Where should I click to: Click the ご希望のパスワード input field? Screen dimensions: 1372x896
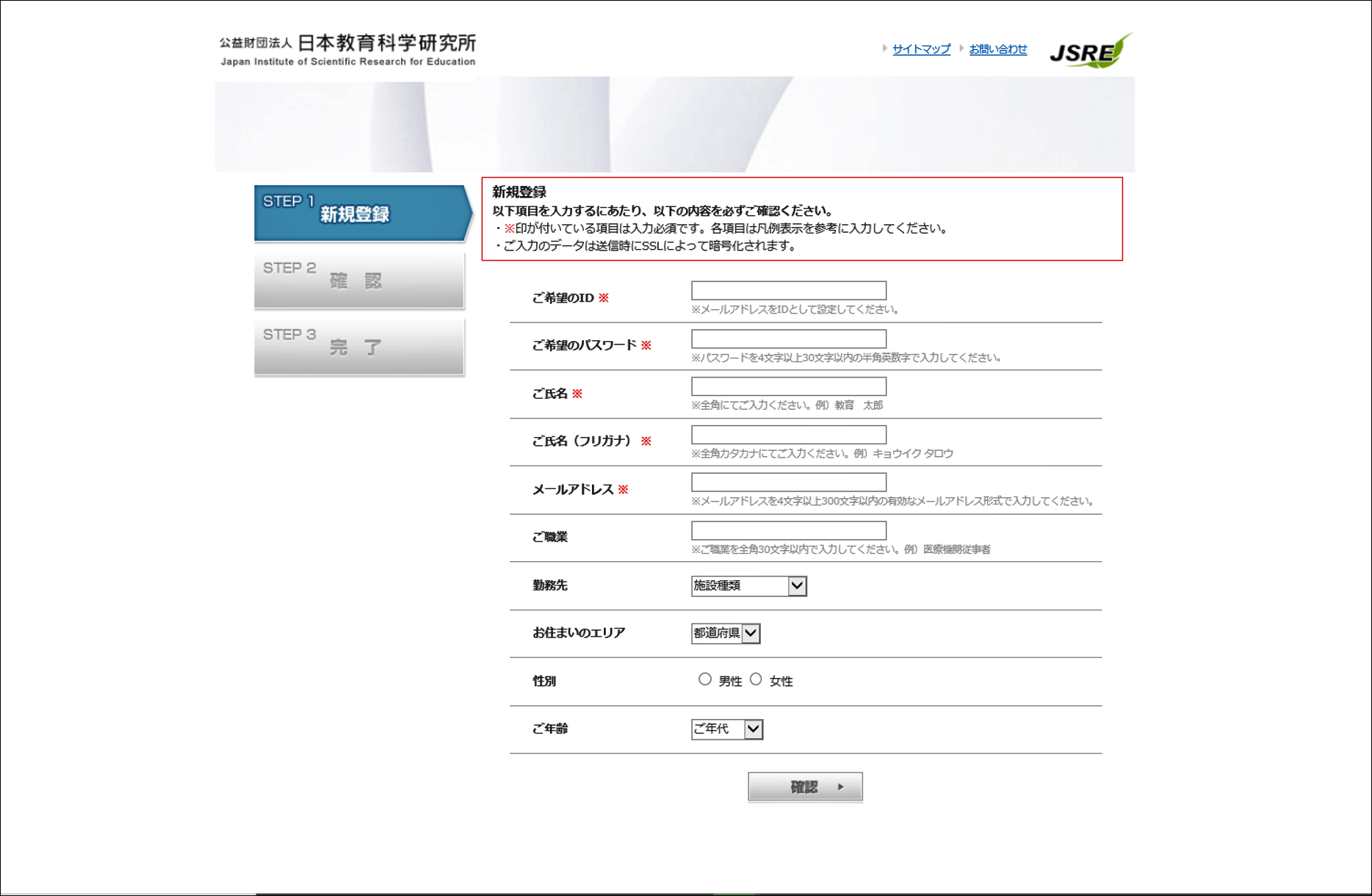788,339
